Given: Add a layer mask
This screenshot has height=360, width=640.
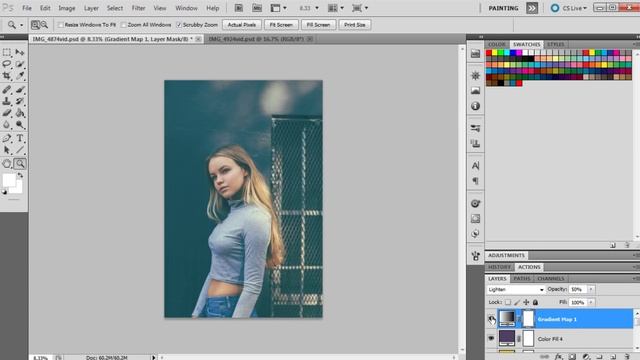Looking at the screenshot, I should pyautogui.click(x=572, y=357).
